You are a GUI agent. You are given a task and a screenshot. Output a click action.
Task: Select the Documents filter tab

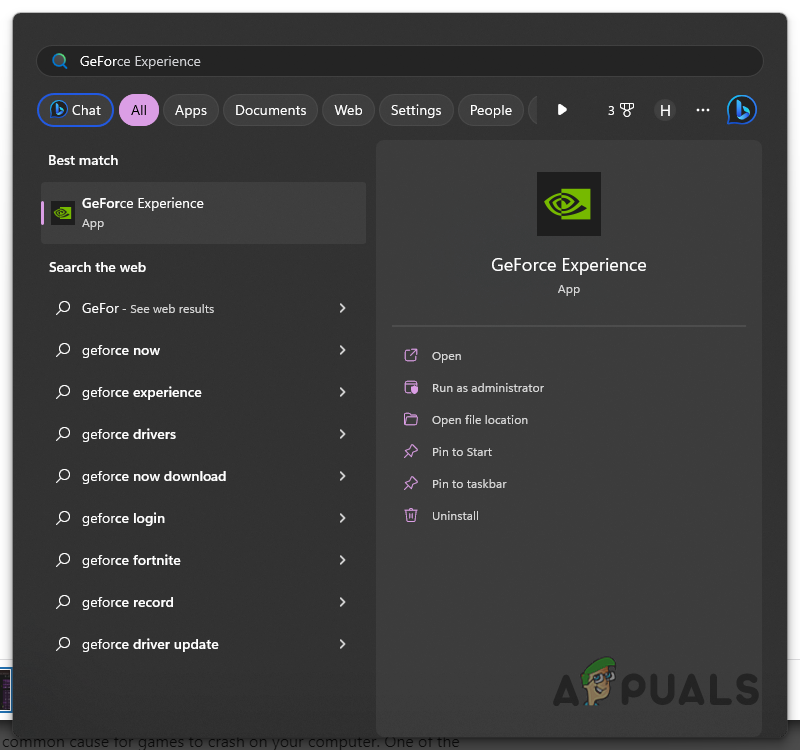270,110
